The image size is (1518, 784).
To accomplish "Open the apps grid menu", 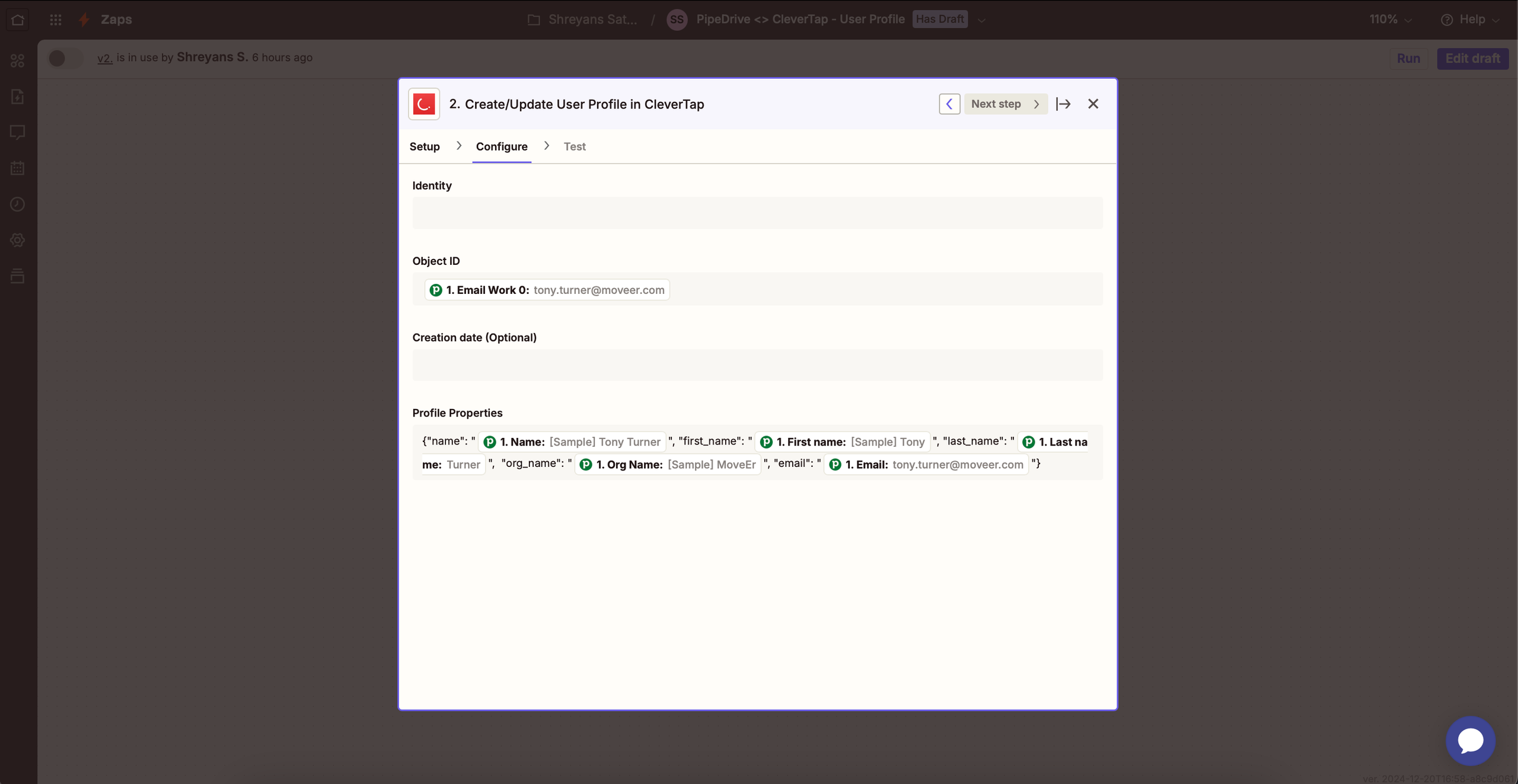I will 56,20.
